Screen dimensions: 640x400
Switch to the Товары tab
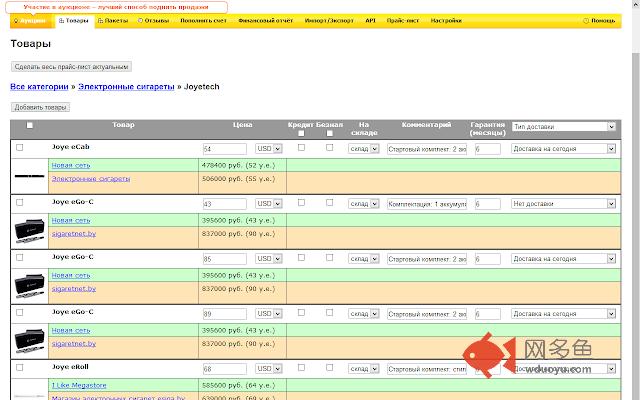pyautogui.click(x=74, y=20)
